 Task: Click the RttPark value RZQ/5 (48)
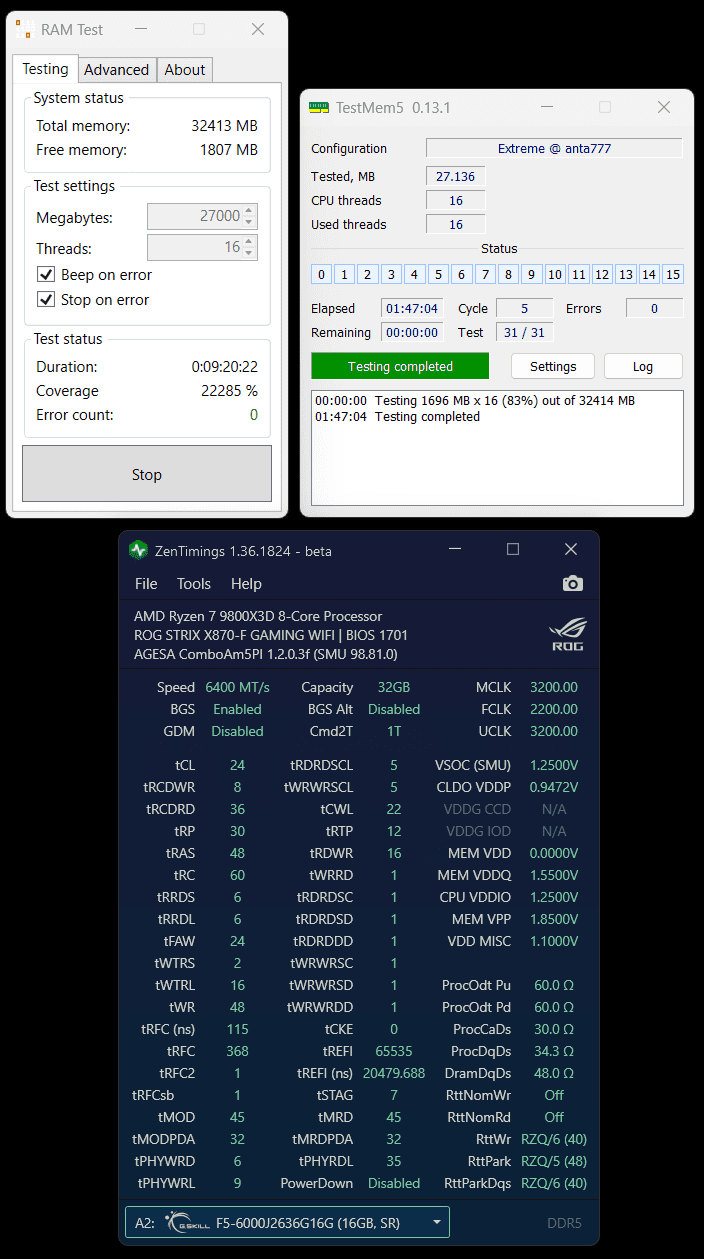tap(554, 1161)
